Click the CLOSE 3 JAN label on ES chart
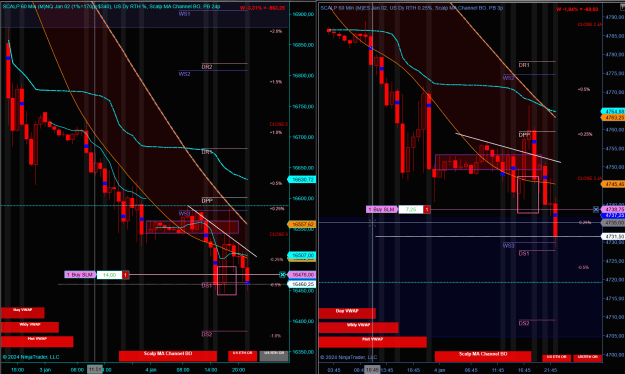 click(590, 178)
